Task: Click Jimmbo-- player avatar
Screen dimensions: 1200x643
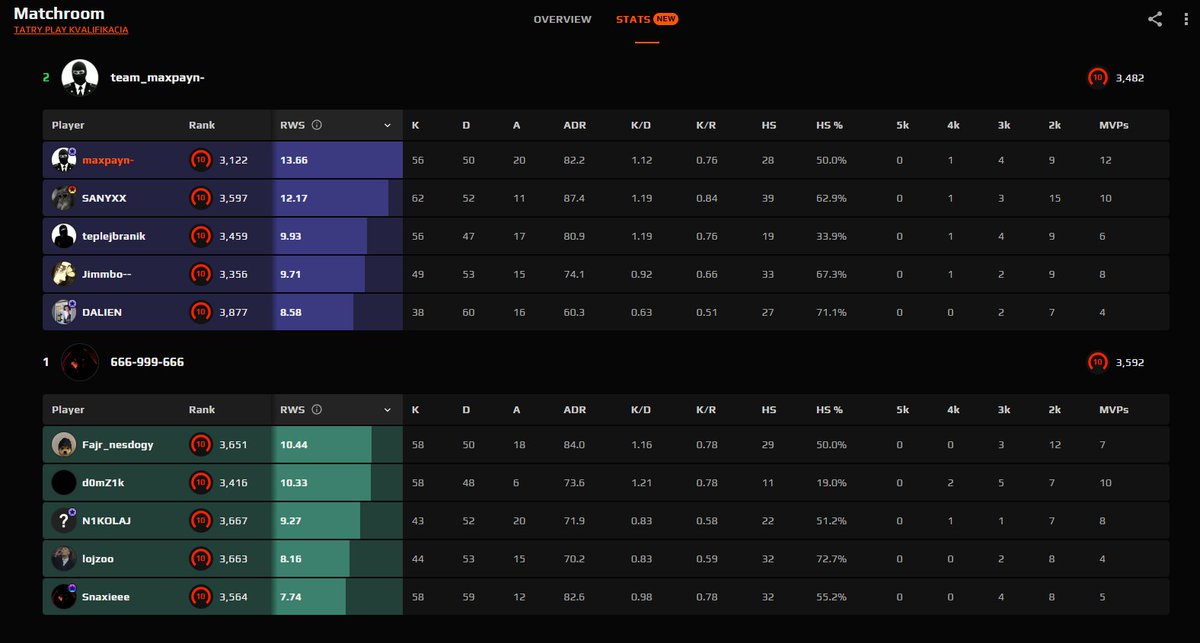Action: click(x=64, y=274)
